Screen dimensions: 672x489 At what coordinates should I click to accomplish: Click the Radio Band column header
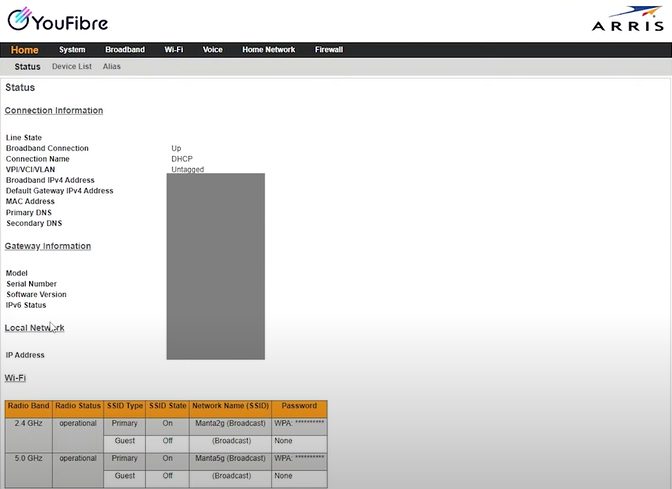(x=28, y=406)
